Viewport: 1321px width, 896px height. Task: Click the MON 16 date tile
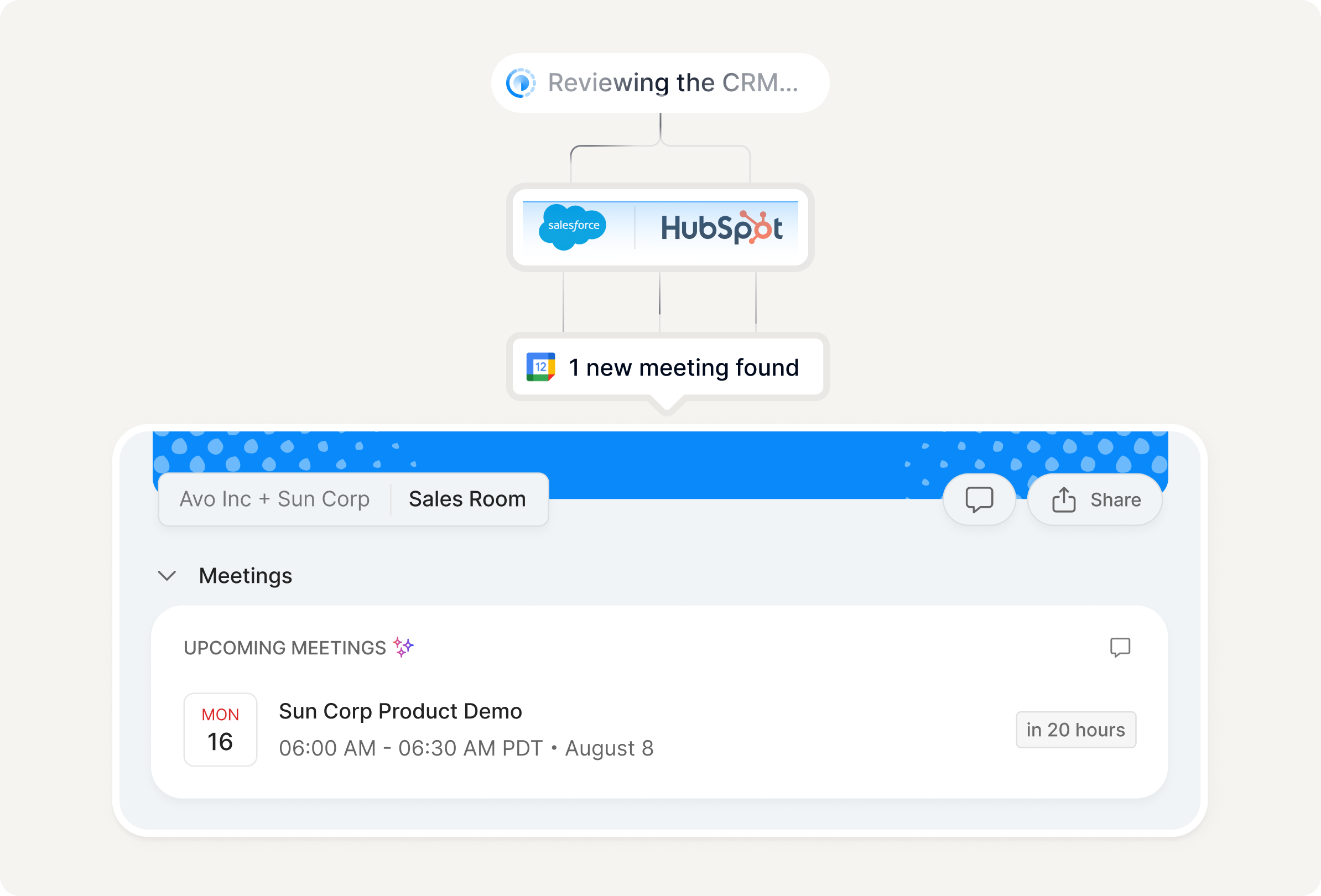(x=220, y=730)
